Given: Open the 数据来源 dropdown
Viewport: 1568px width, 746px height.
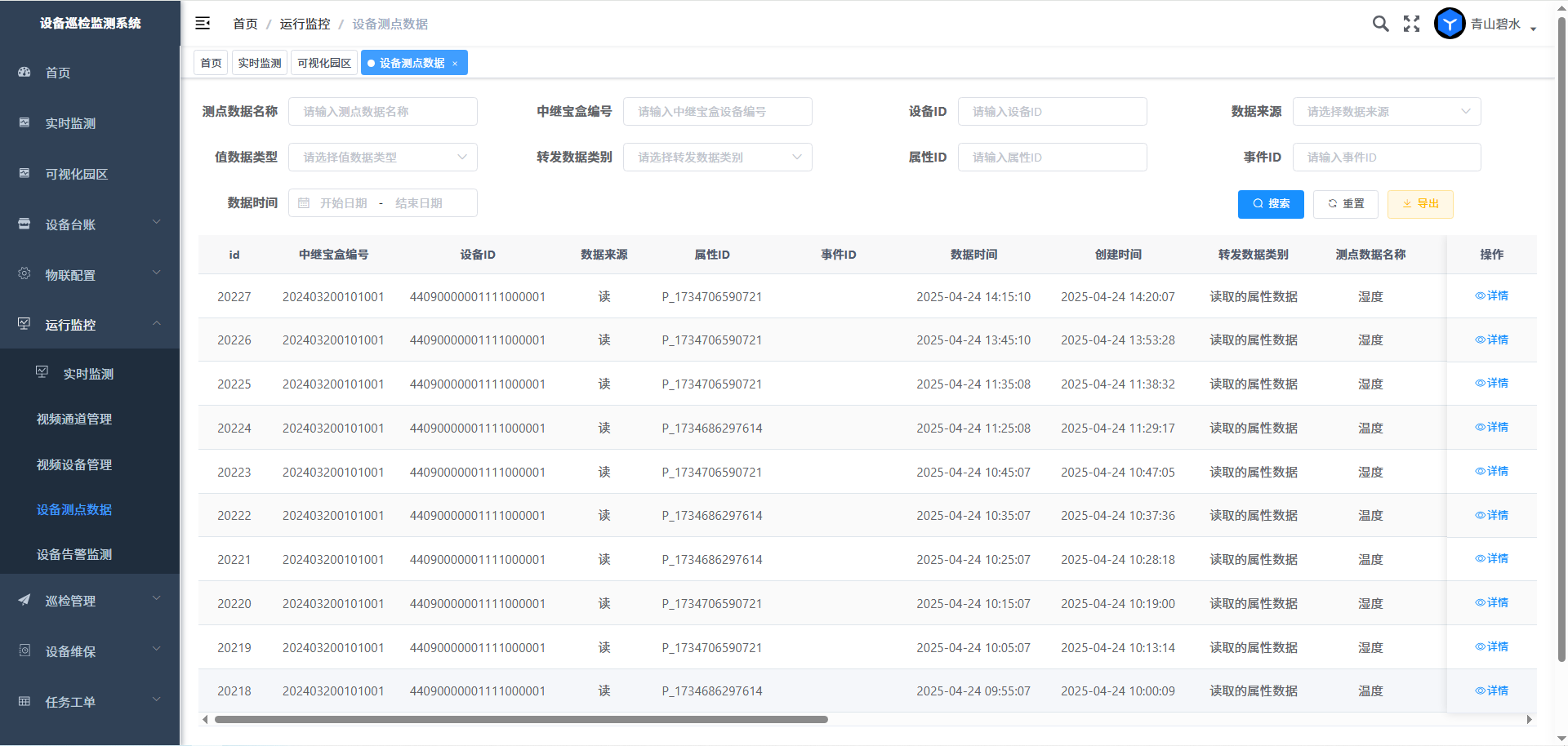Looking at the screenshot, I should (x=1386, y=112).
